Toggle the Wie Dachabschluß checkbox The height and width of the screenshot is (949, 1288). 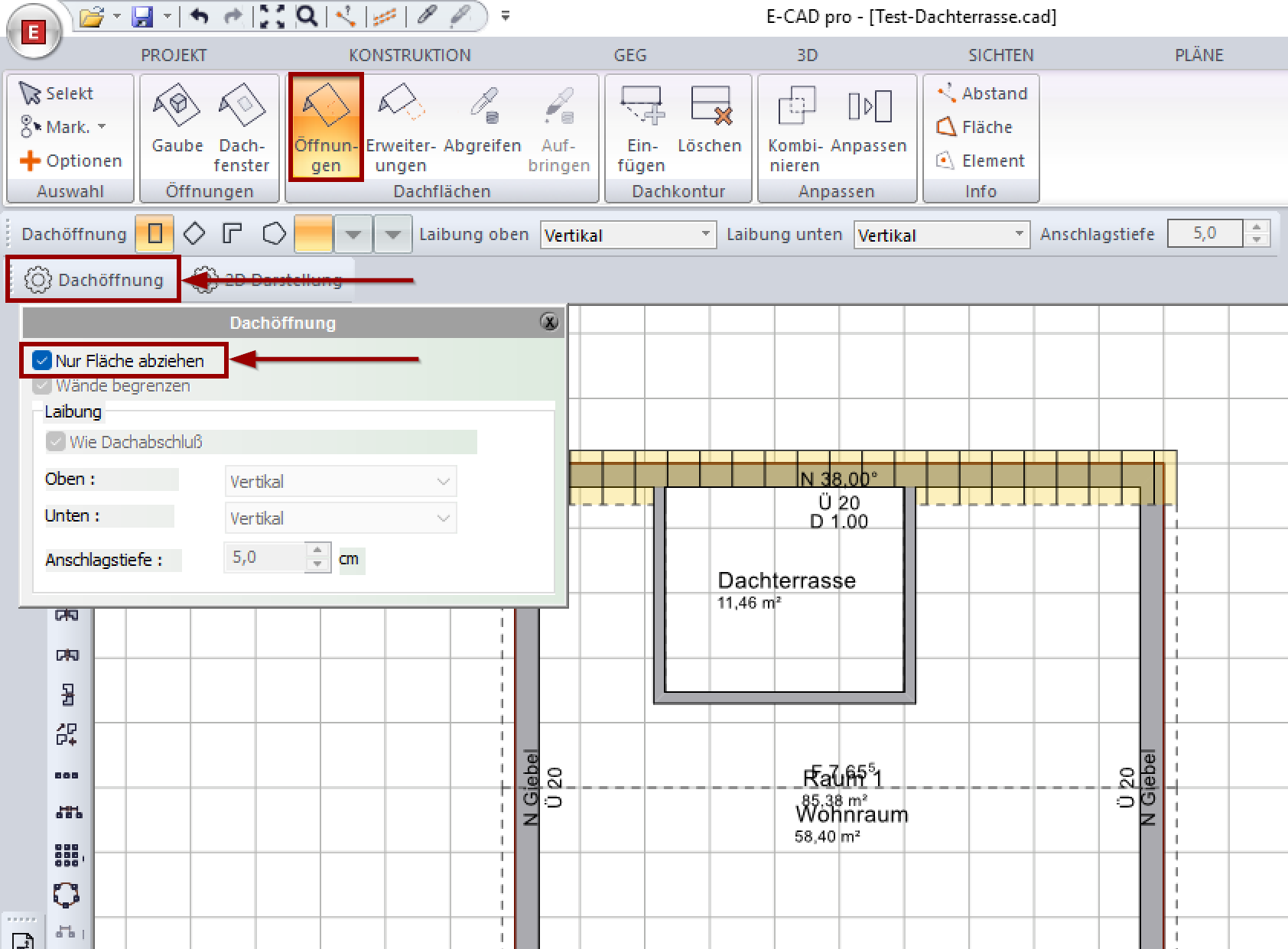point(56,442)
